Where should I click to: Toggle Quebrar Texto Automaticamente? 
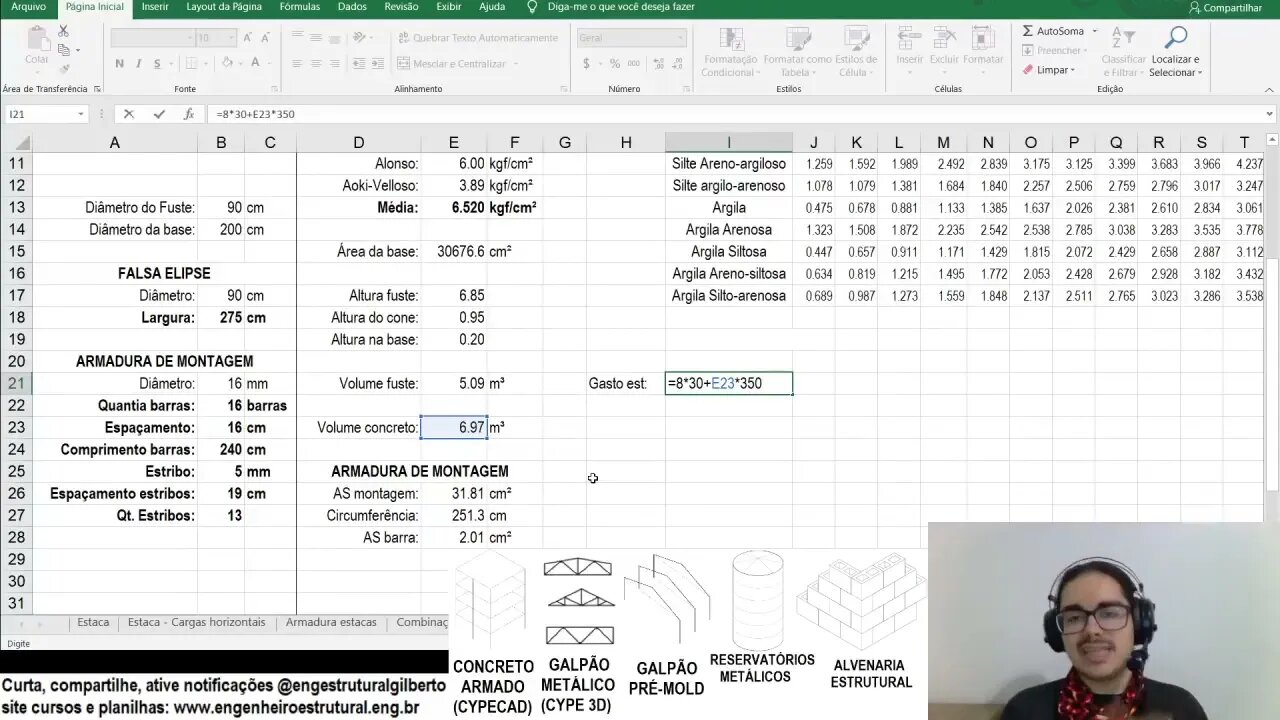tap(478, 38)
